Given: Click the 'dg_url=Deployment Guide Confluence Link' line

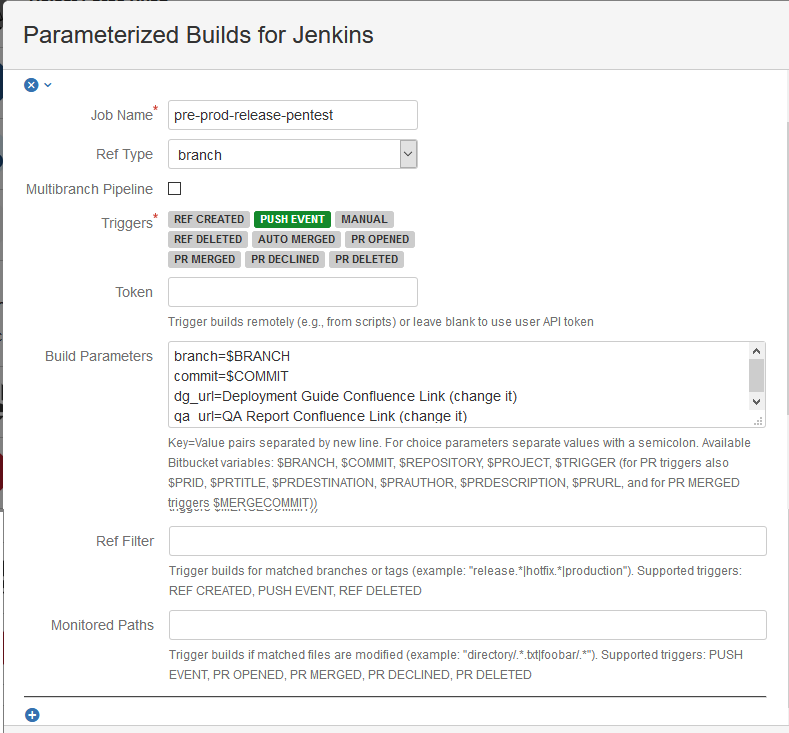Looking at the screenshot, I should coord(345,396).
